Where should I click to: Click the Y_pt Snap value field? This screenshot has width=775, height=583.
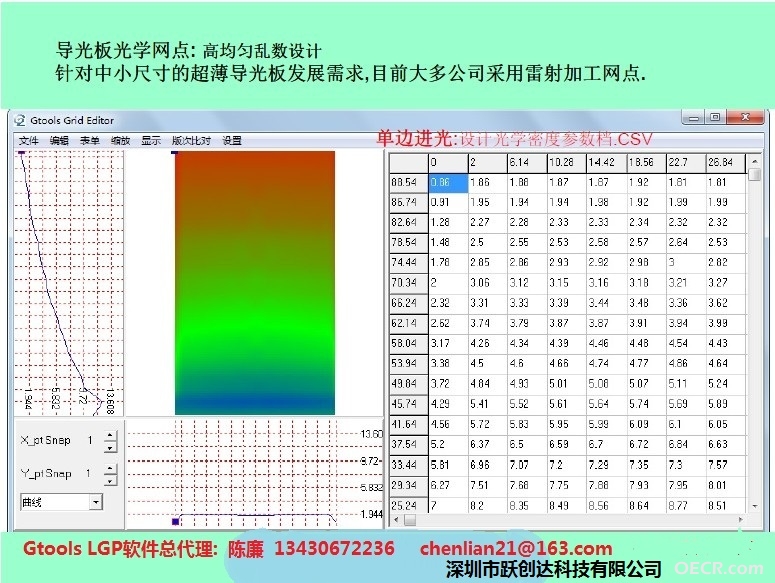[90, 473]
